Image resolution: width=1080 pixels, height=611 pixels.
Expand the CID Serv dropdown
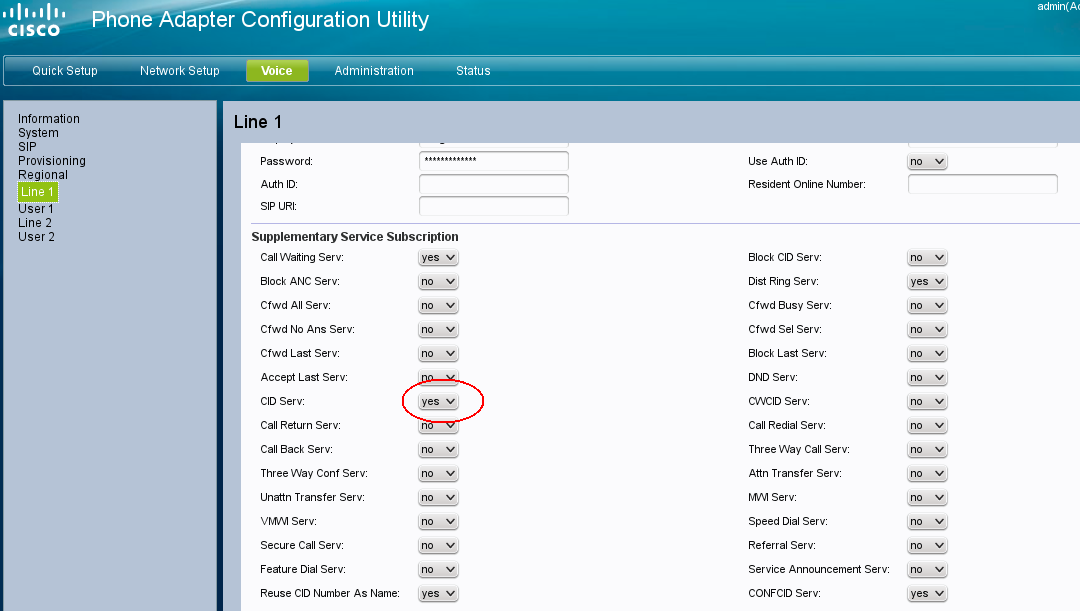[x=438, y=402]
